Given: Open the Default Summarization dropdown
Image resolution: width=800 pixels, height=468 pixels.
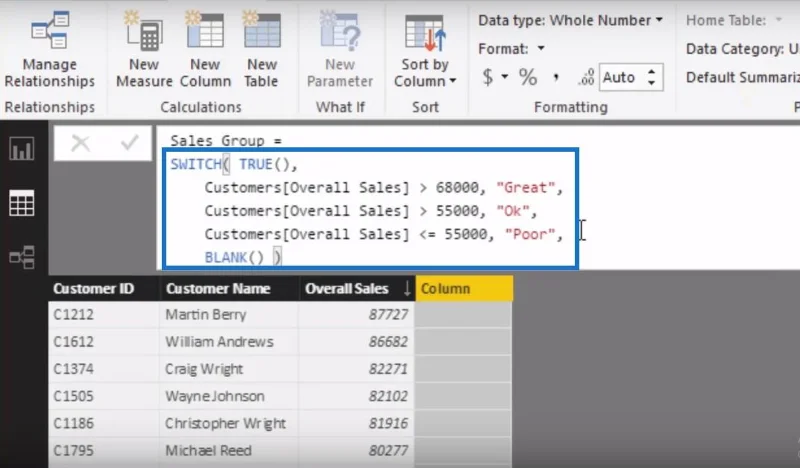Looking at the screenshot, I should coord(742,78).
